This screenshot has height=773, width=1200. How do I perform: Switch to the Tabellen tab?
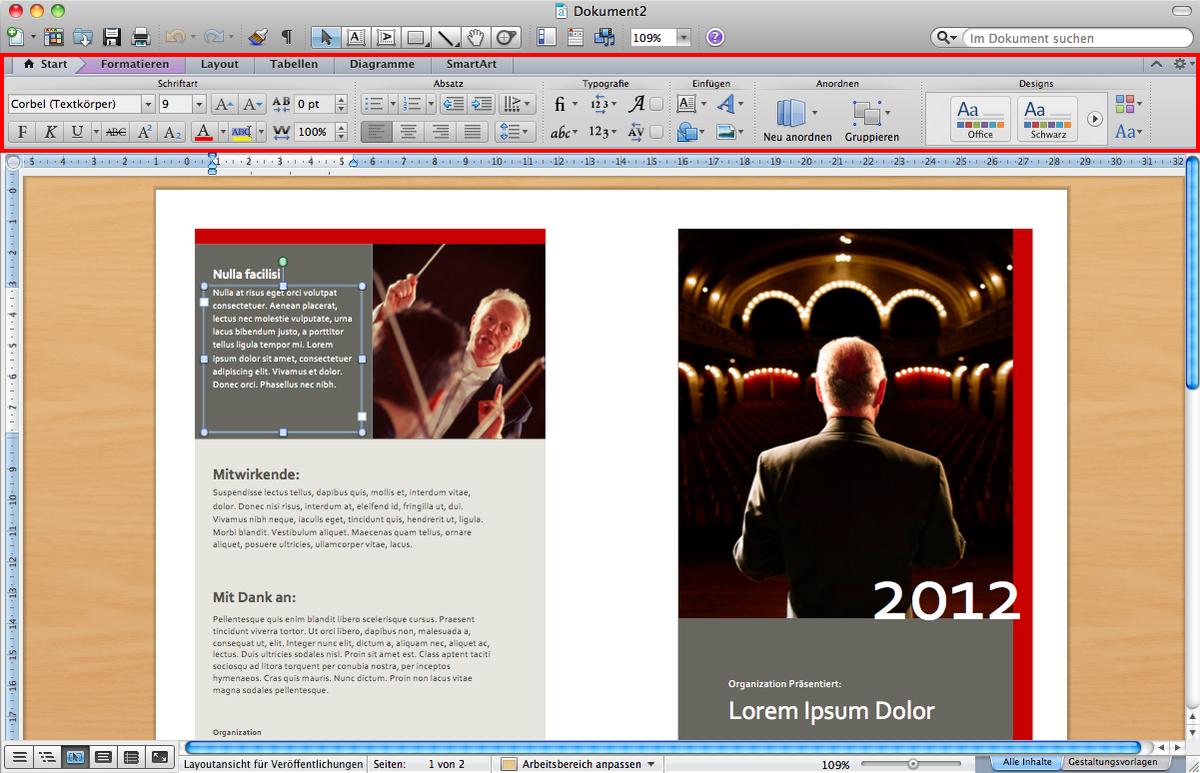point(294,64)
